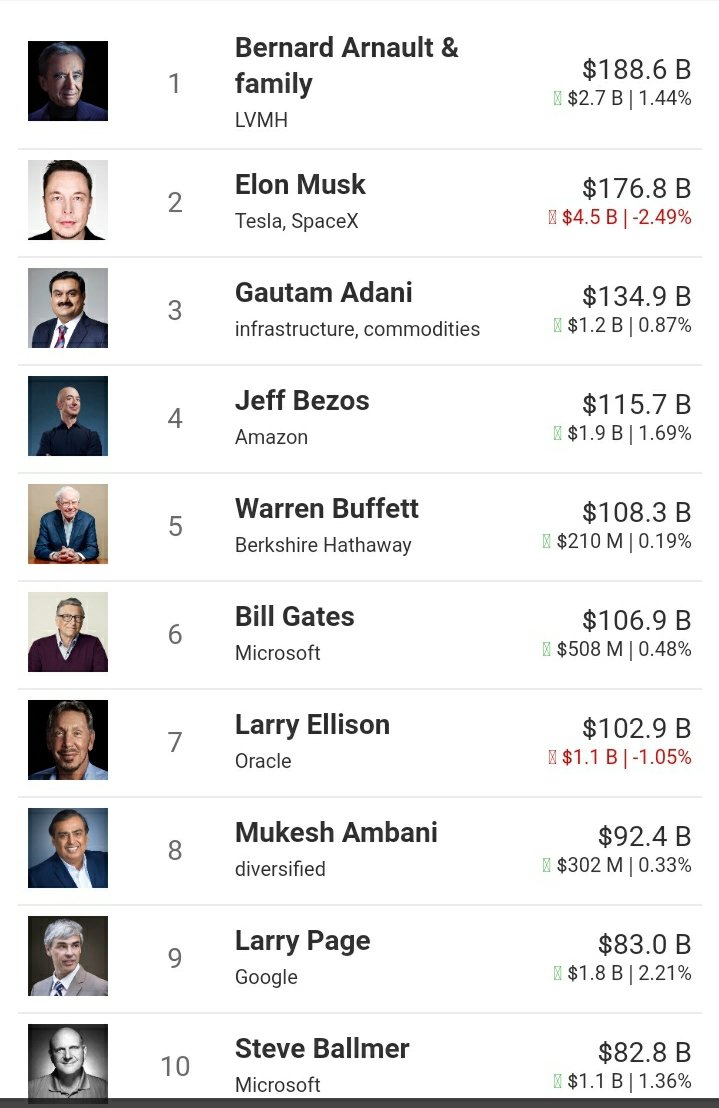719x1108 pixels.
Task: Click Elon Musk's portrait thumbnail
Action: coord(68,200)
